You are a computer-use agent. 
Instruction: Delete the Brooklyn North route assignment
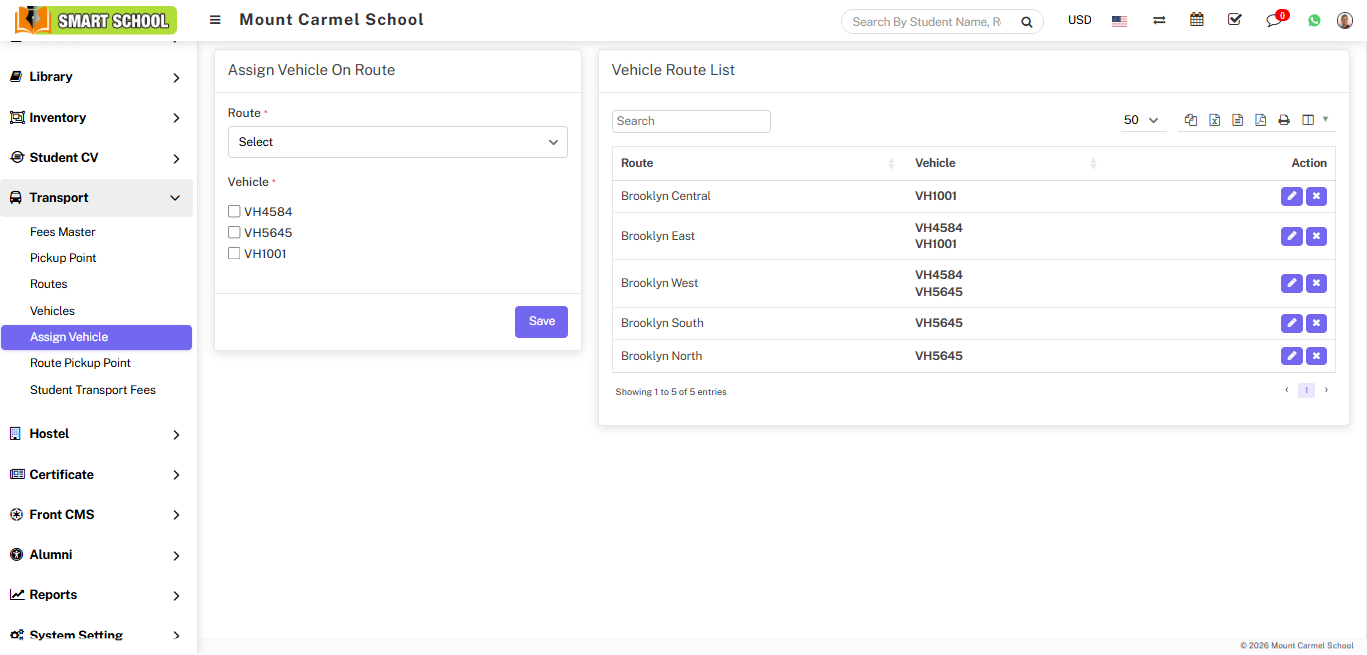click(1317, 356)
